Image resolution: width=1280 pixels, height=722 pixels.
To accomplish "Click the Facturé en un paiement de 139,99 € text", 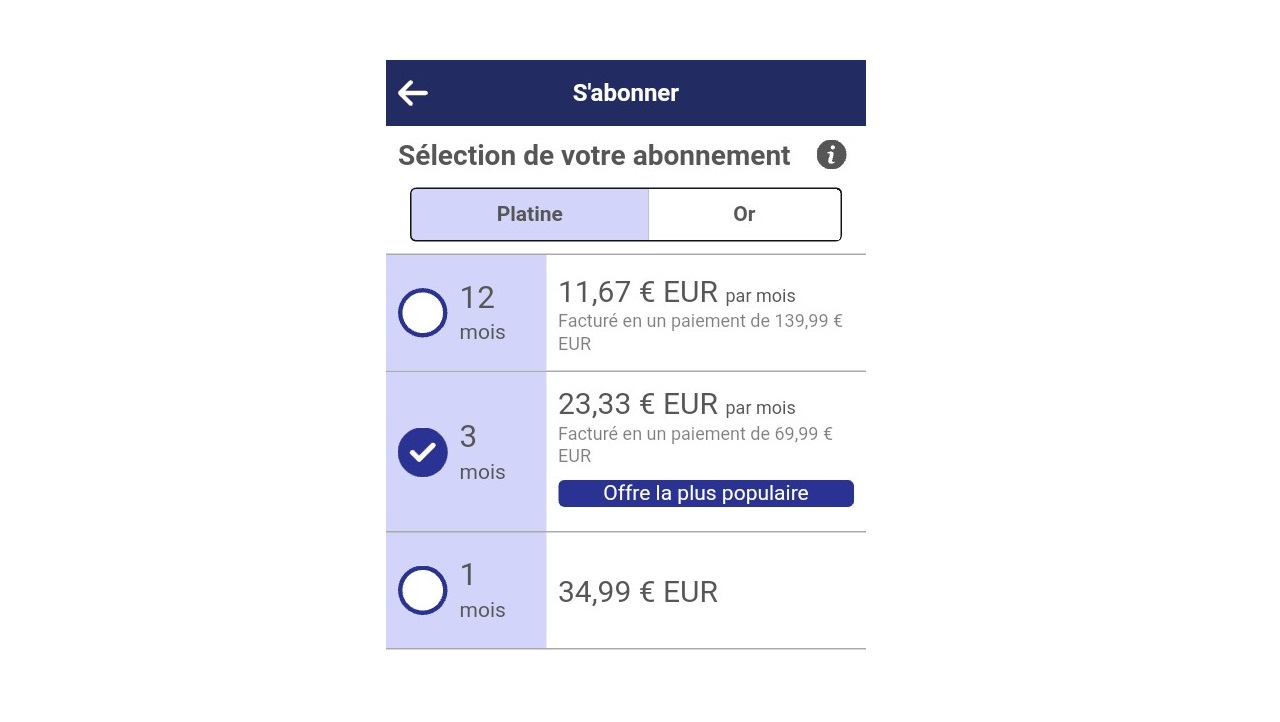I will tap(700, 331).
